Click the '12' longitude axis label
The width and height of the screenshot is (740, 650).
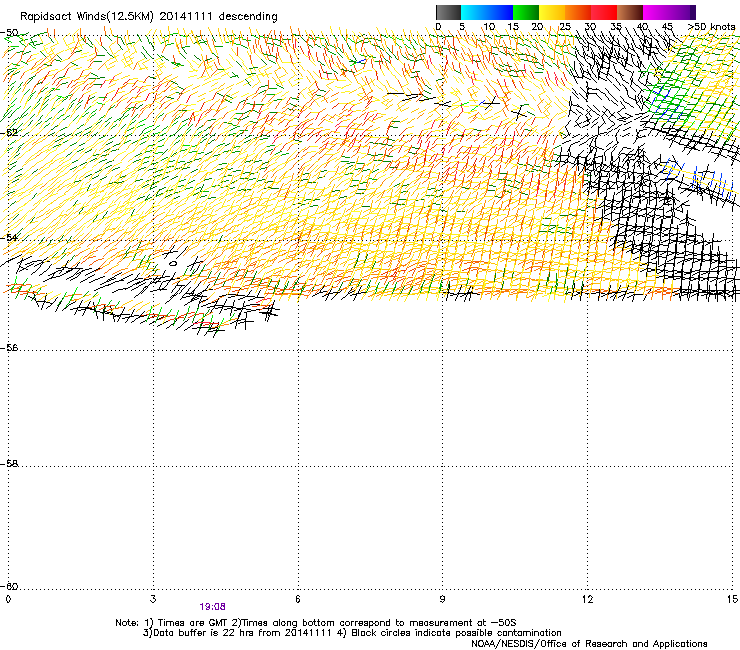point(587,599)
